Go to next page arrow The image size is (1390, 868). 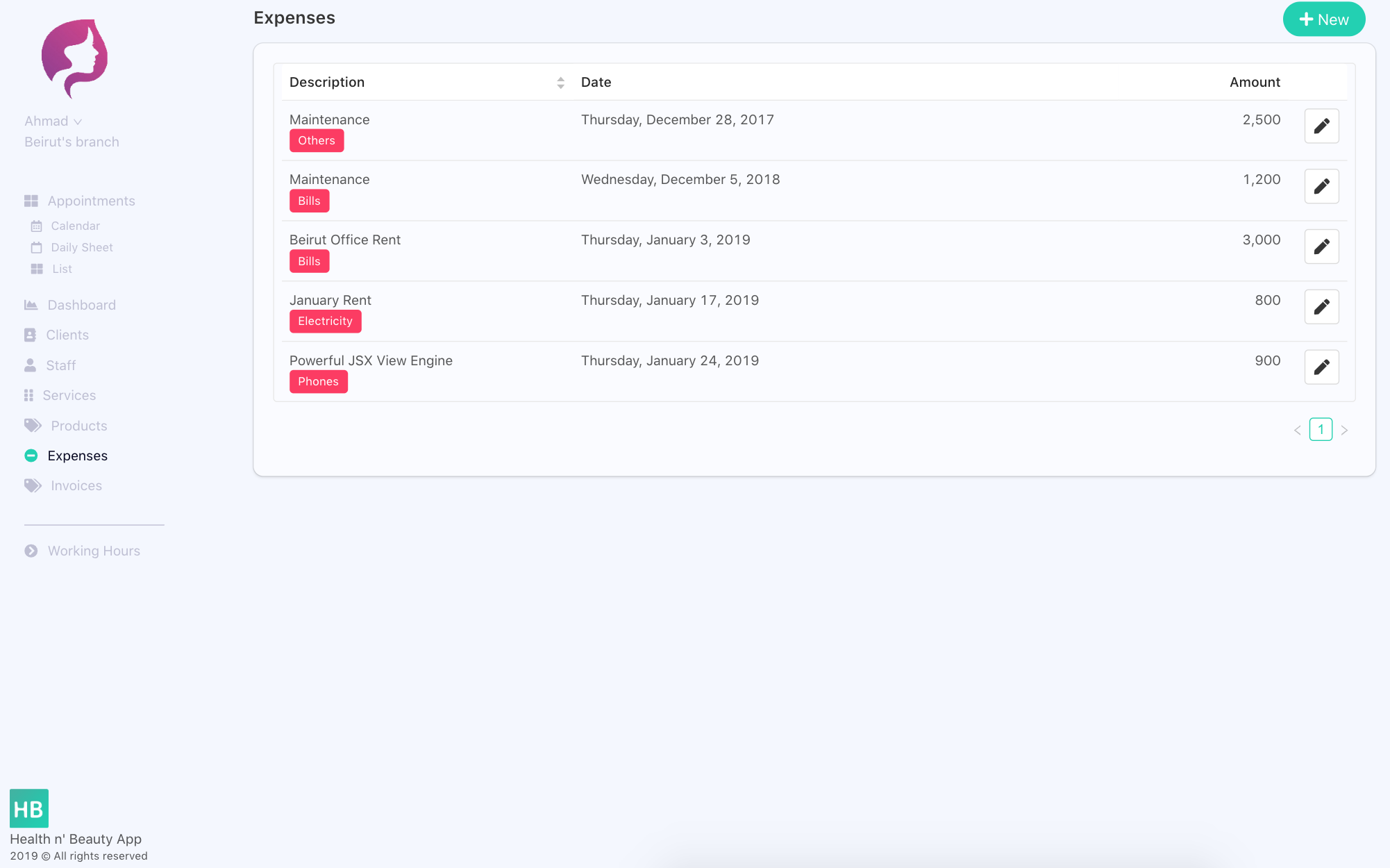pos(1344,430)
